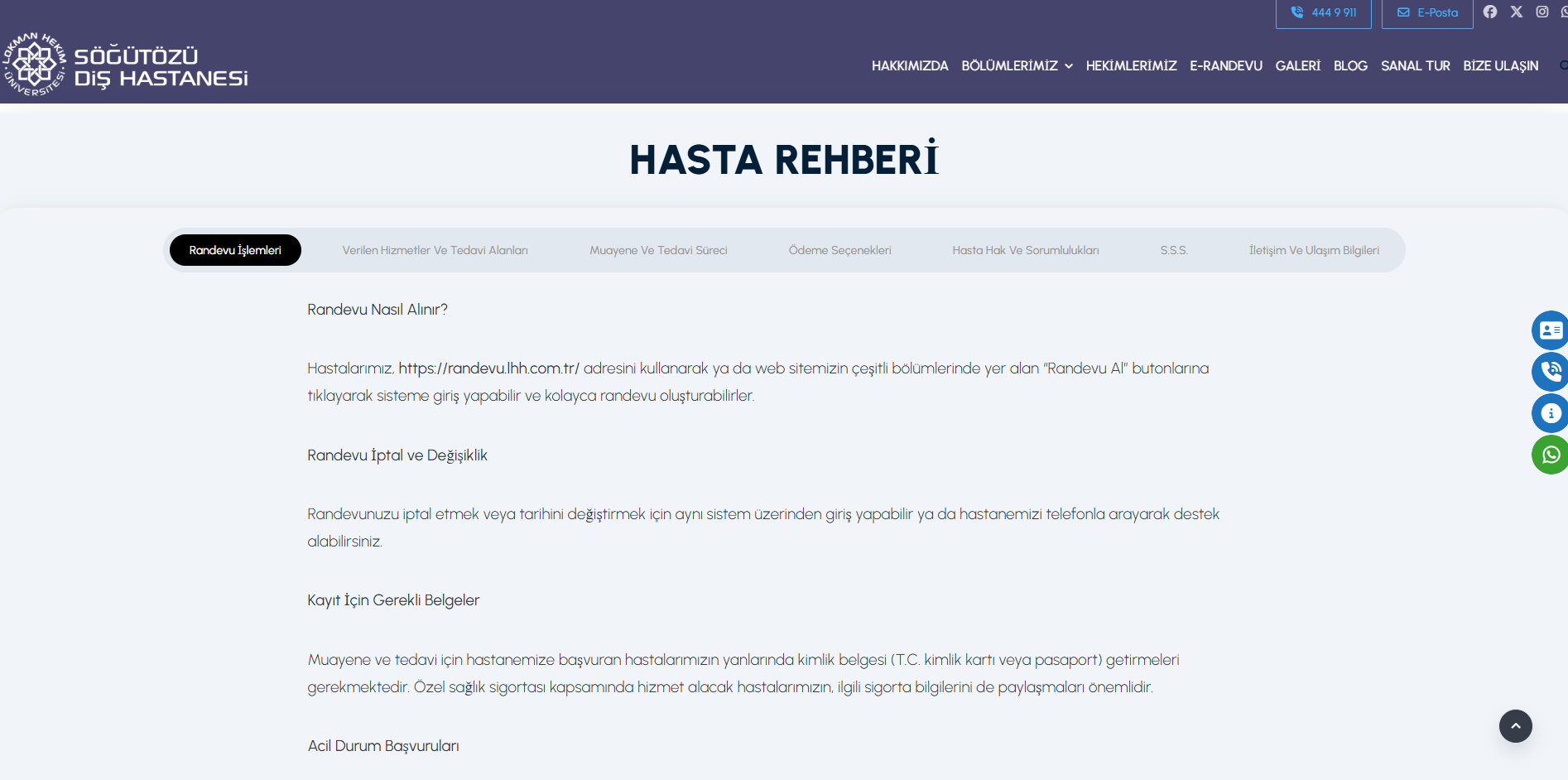The width and height of the screenshot is (1568, 780).
Task: Click the floating phone call icon
Action: click(x=1550, y=372)
